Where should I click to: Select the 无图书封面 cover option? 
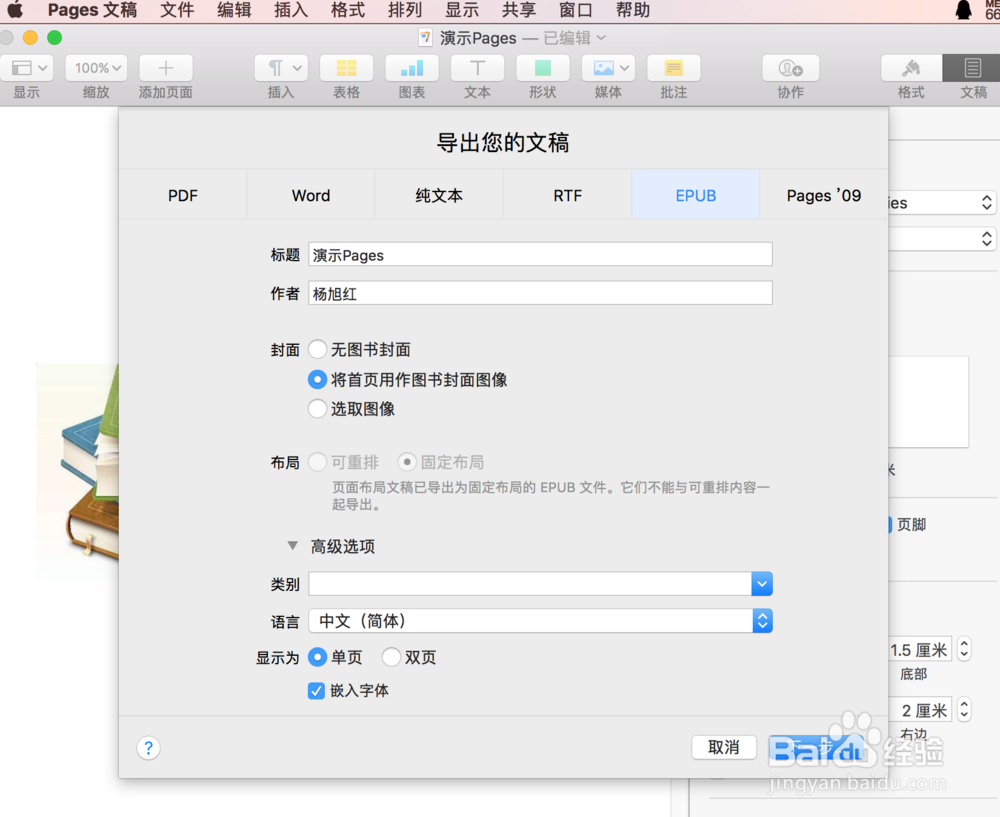pyautogui.click(x=317, y=350)
